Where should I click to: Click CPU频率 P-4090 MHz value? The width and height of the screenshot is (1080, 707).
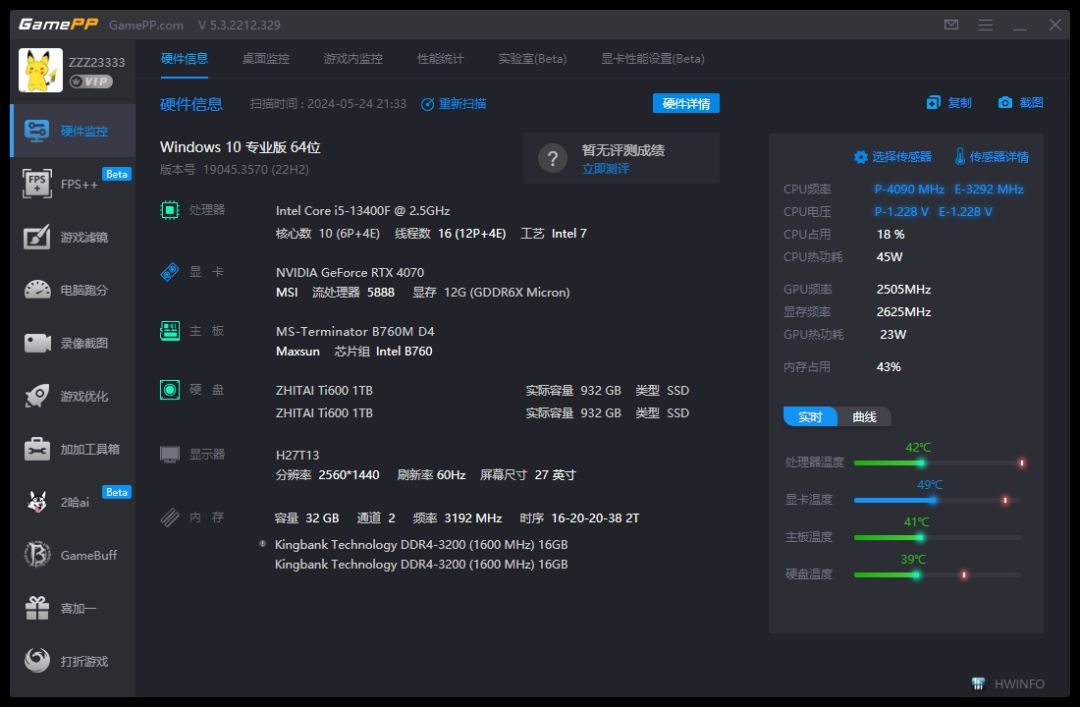[909, 189]
